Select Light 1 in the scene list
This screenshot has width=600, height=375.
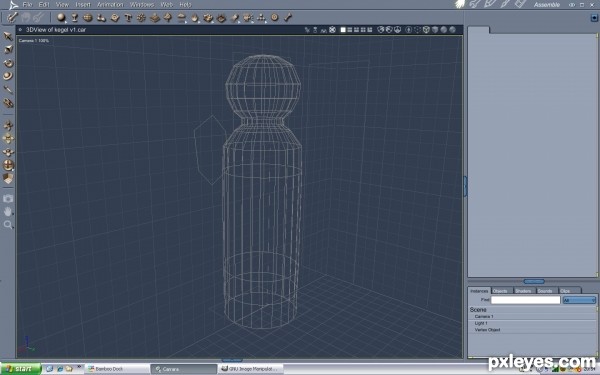[x=481, y=323]
